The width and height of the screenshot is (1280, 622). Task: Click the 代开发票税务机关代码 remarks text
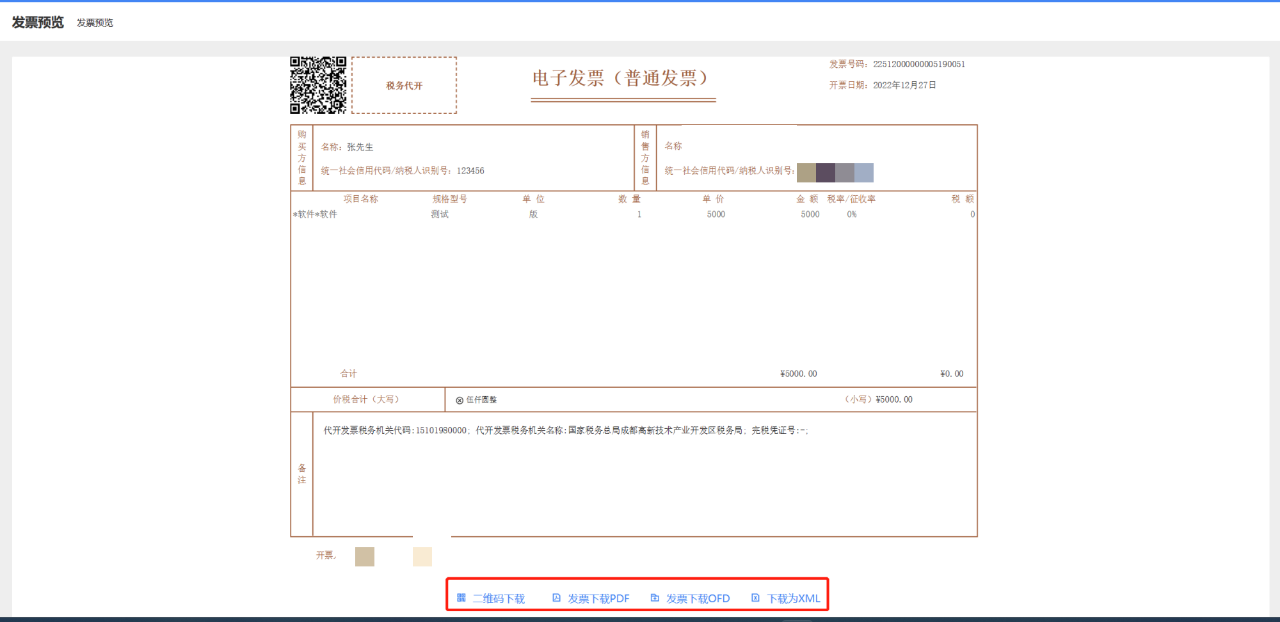[x=566, y=430]
